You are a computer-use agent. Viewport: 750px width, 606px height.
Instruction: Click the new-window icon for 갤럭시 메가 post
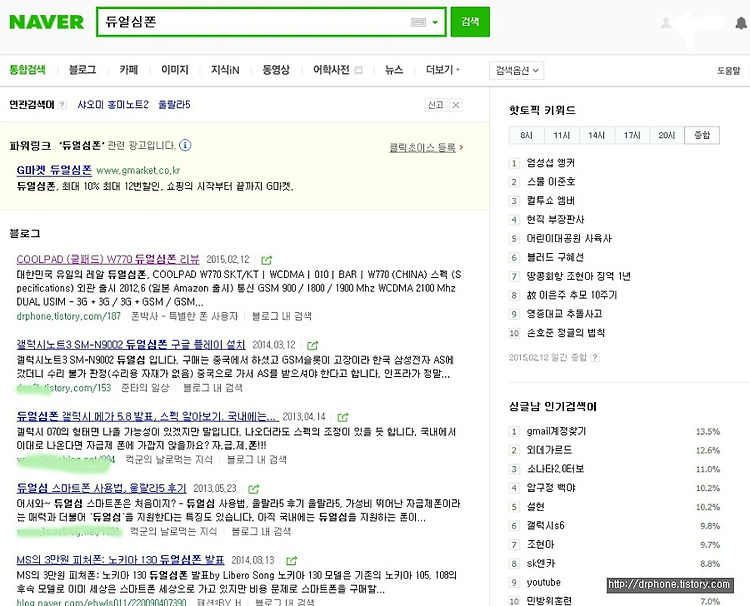click(343, 417)
